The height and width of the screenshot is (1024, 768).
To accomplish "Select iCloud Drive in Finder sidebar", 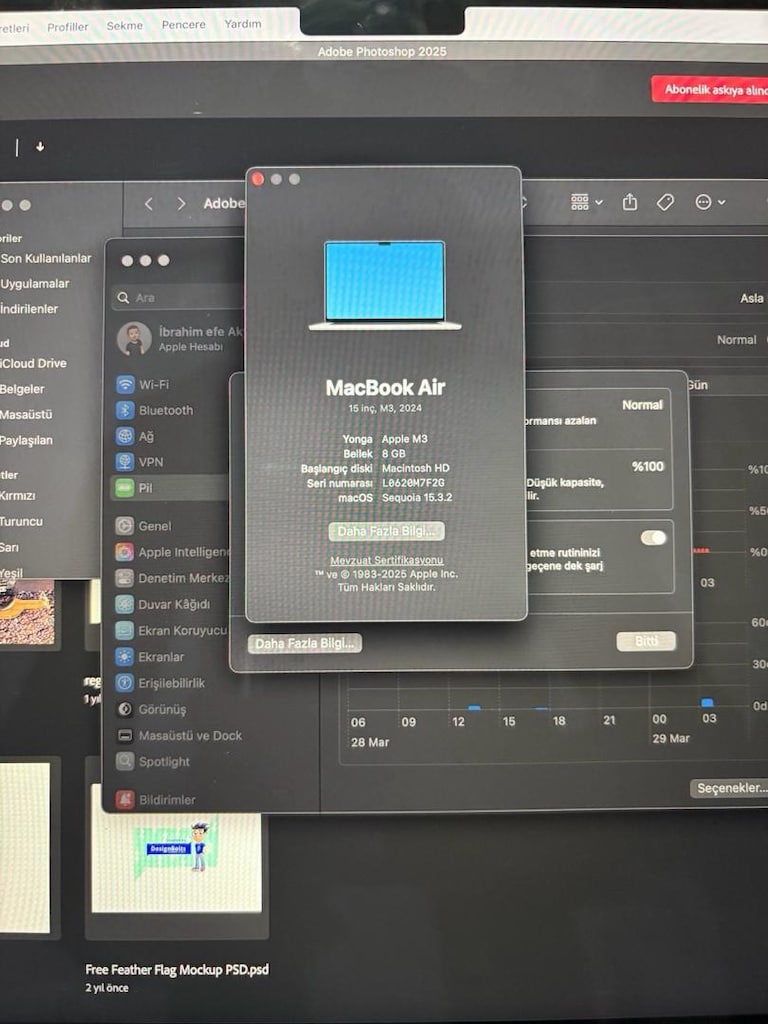I will pyautogui.click(x=33, y=363).
